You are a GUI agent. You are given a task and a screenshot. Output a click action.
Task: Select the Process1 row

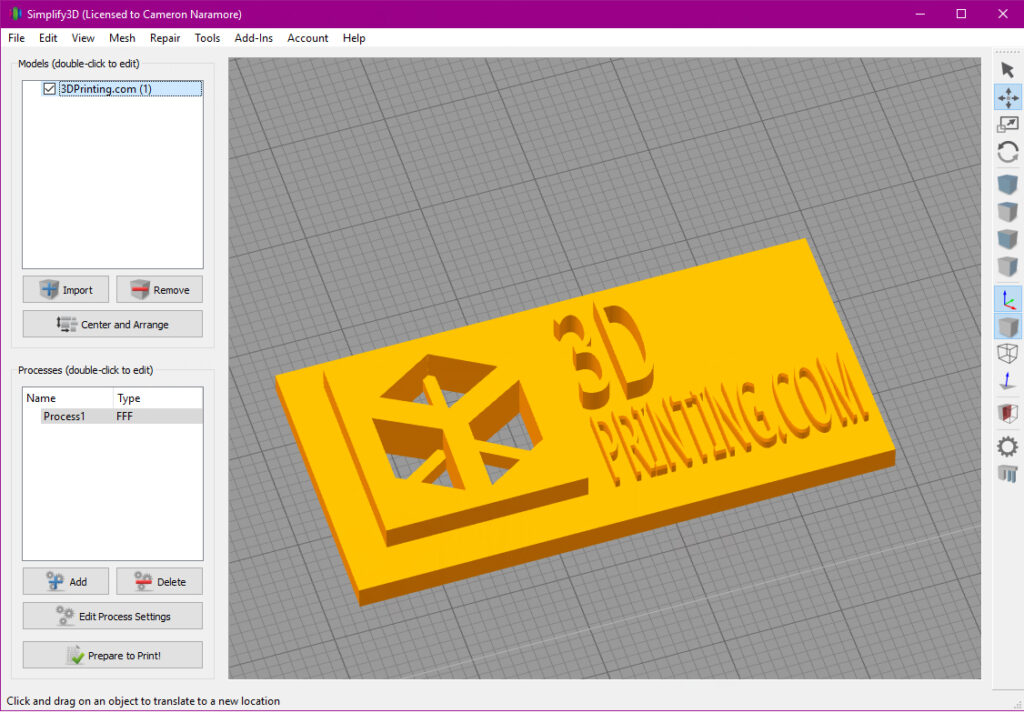(121, 416)
